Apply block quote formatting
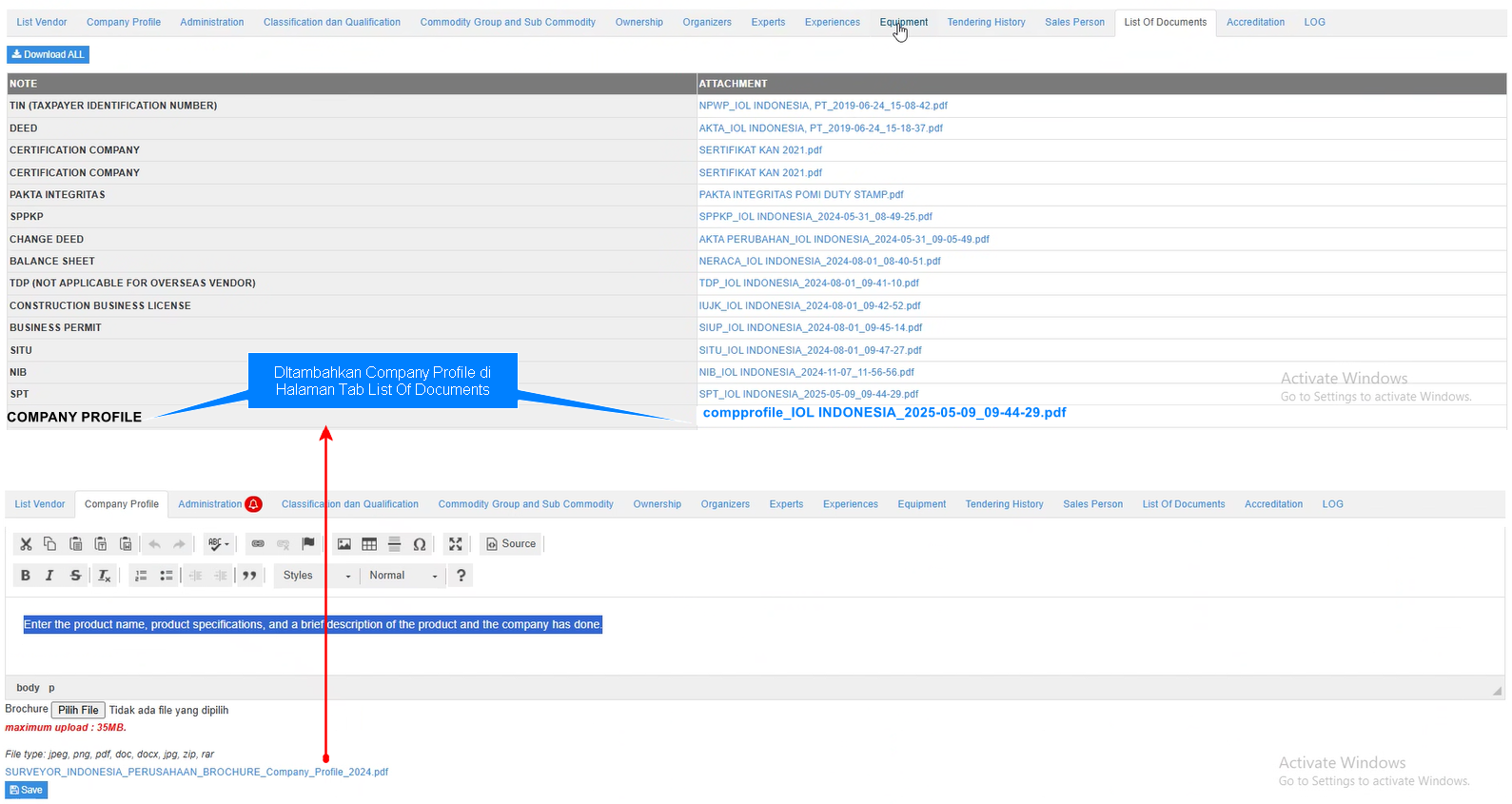This screenshot has height=804, width=1512. tap(249, 576)
